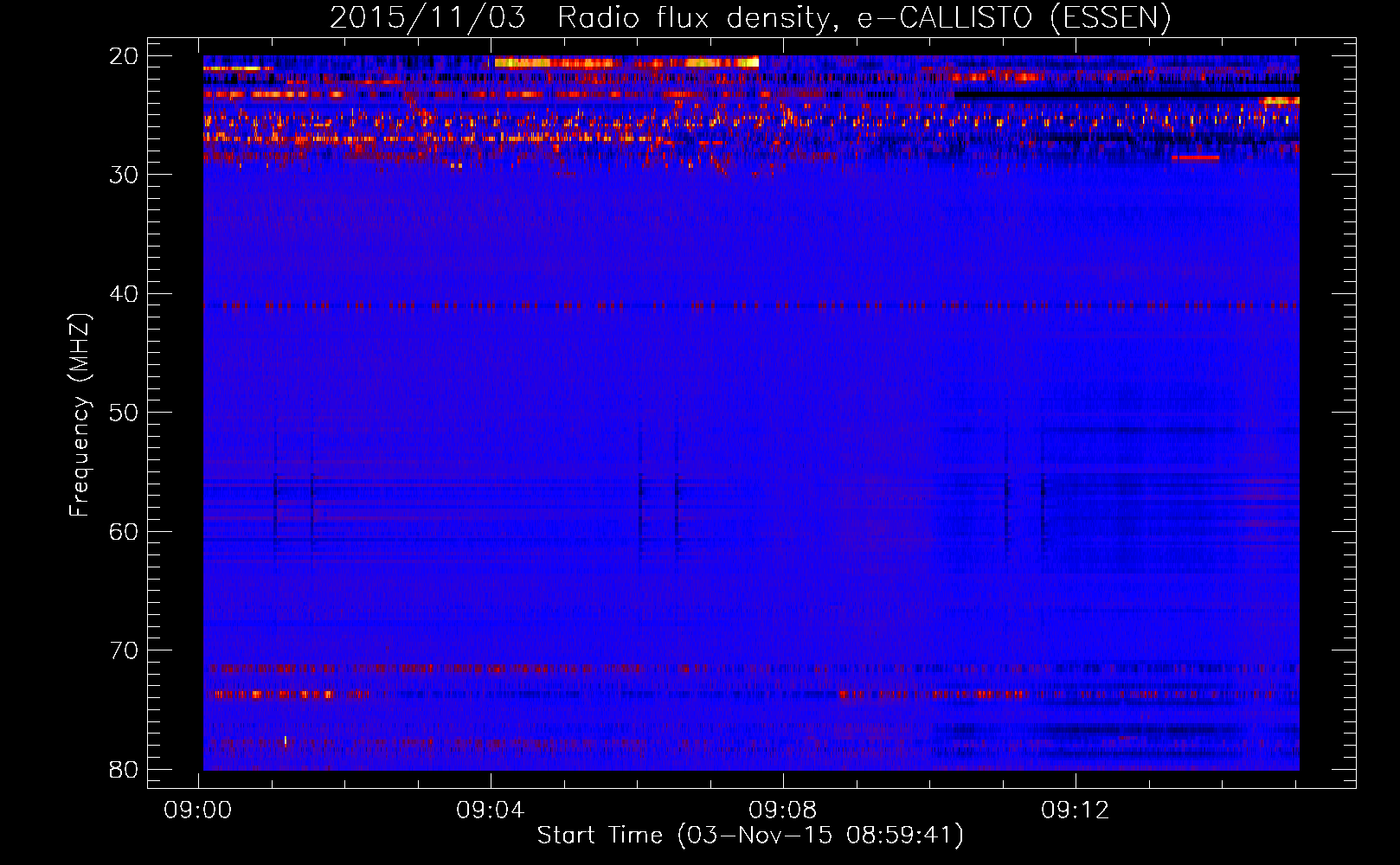Click the 80 frequency tick label

[125, 769]
